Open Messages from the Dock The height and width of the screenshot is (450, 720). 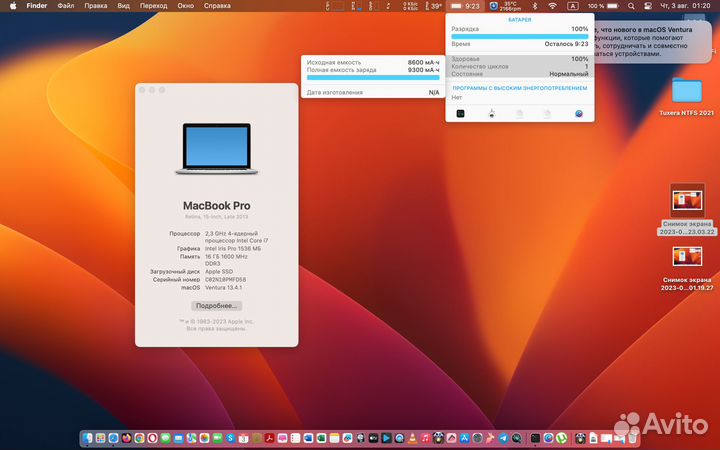(165, 438)
